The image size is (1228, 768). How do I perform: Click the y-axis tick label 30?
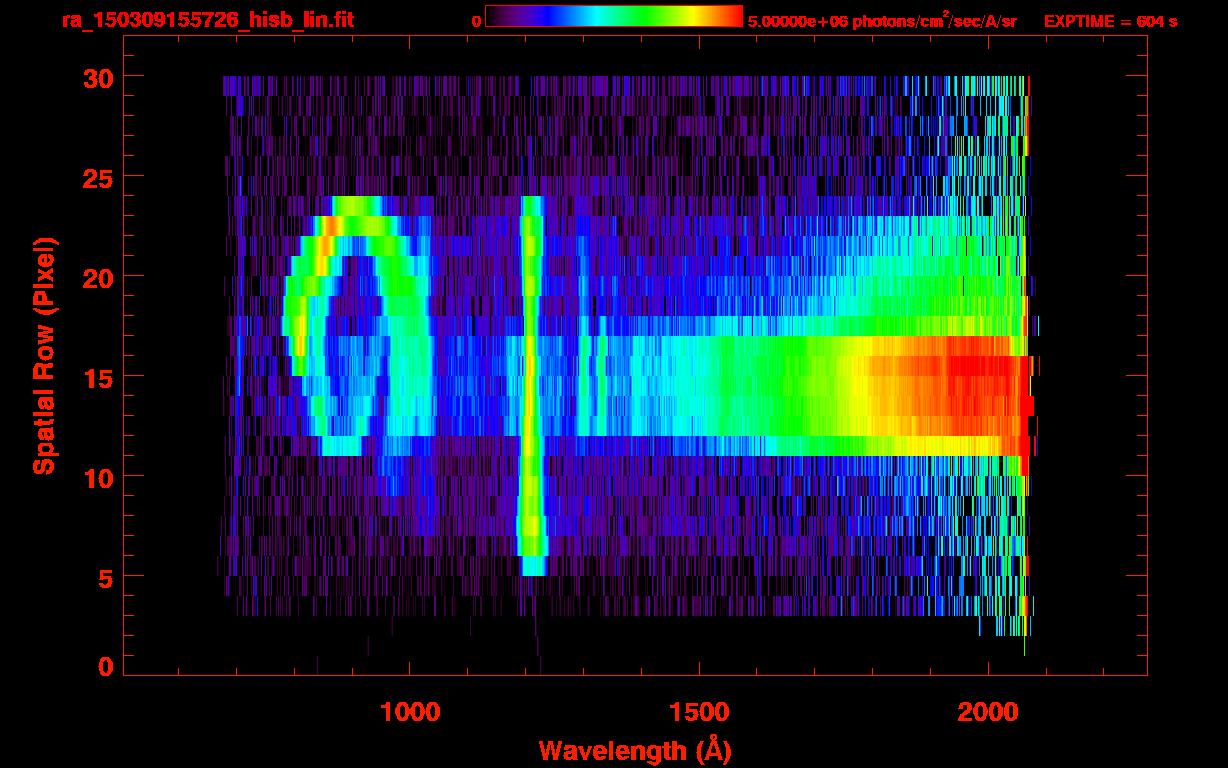96,77
